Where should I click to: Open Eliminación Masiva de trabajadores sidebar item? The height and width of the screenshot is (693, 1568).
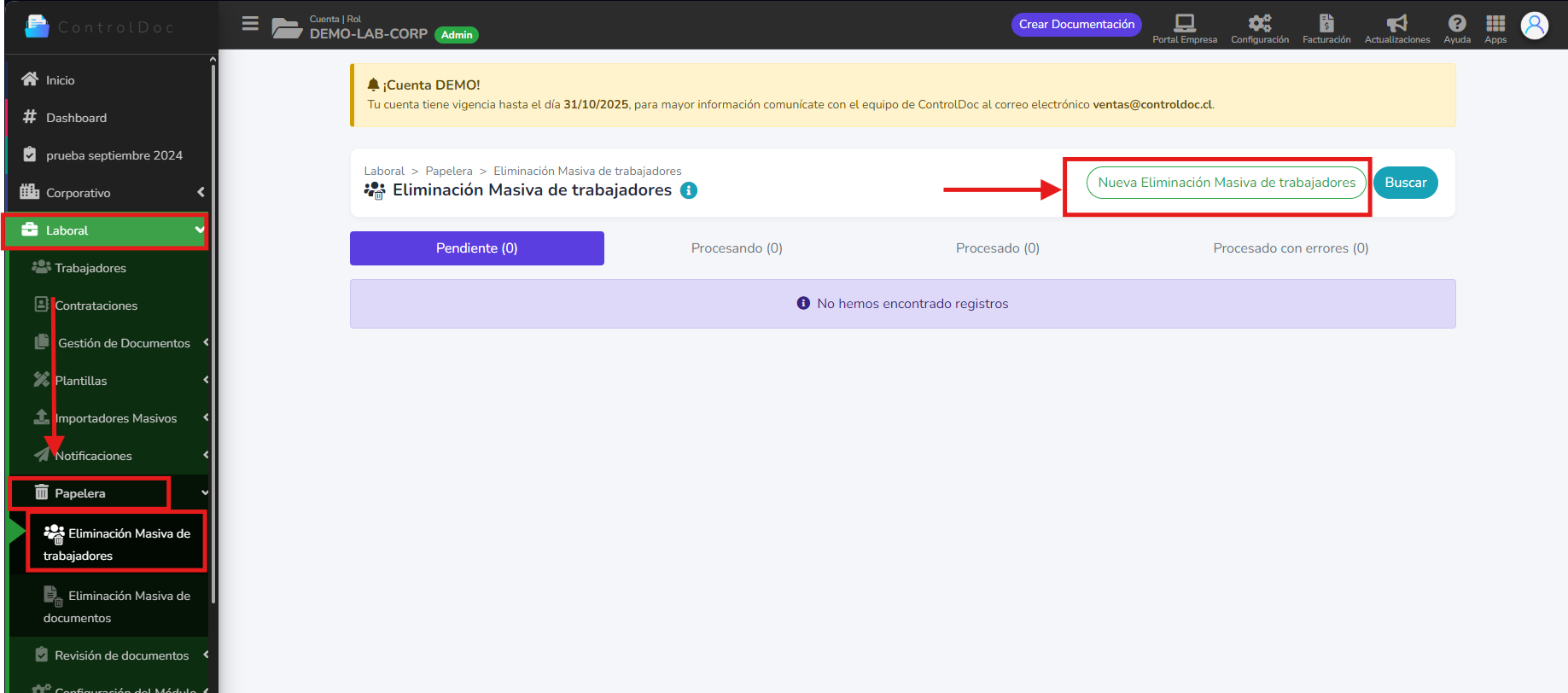click(x=117, y=544)
